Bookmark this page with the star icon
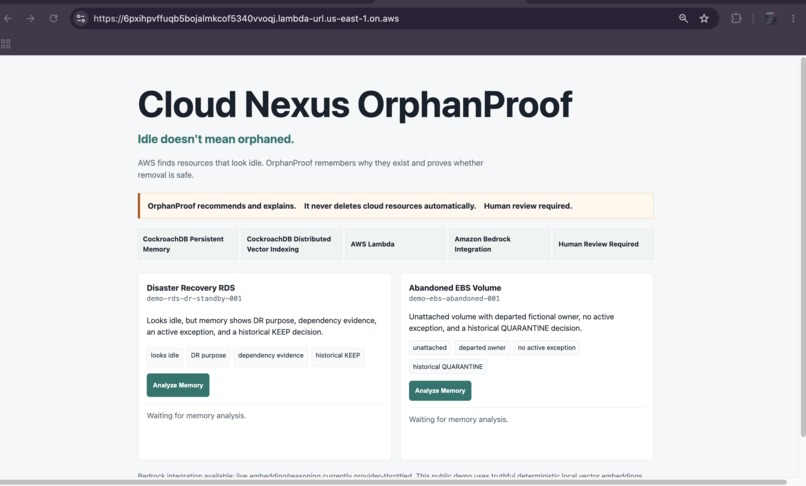This screenshot has height=486, width=806. coord(704,19)
